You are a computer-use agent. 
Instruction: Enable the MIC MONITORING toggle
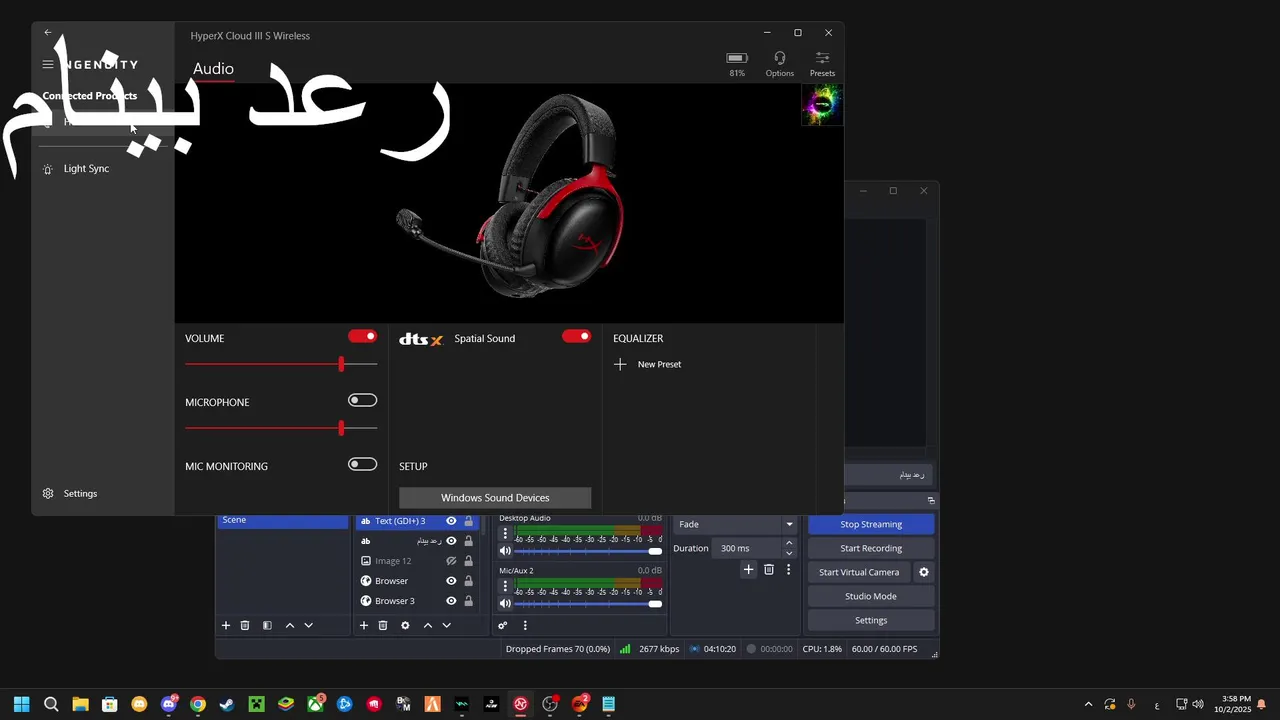click(x=362, y=464)
